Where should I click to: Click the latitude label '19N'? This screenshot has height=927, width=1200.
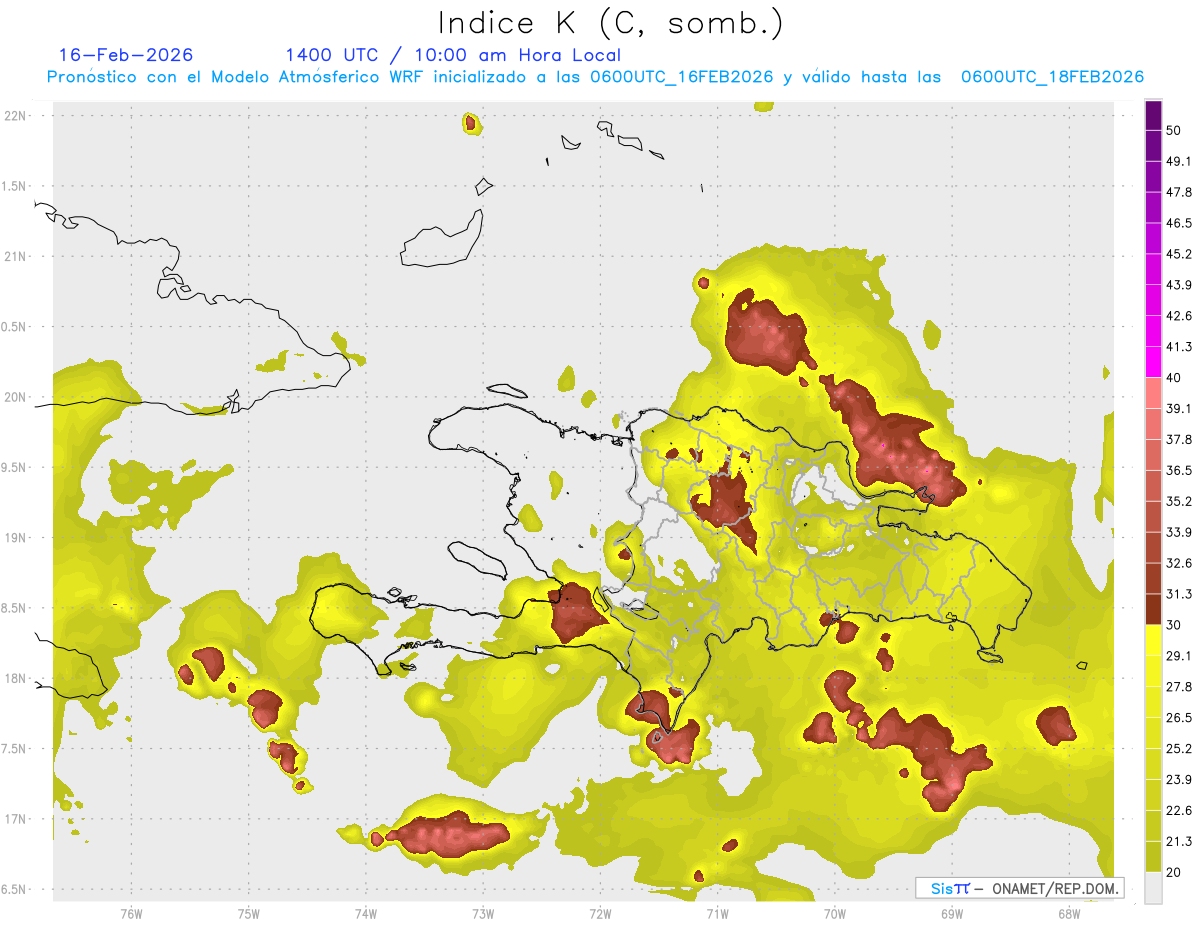point(16,538)
